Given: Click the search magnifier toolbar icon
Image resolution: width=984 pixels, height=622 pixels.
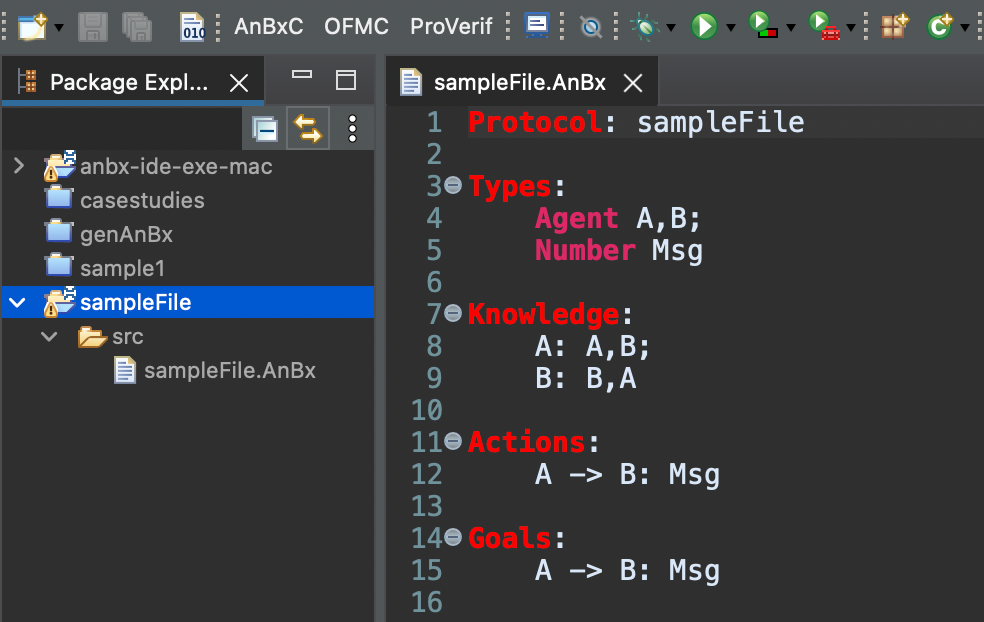Looking at the screenshot, I should (x=591, y=27).
